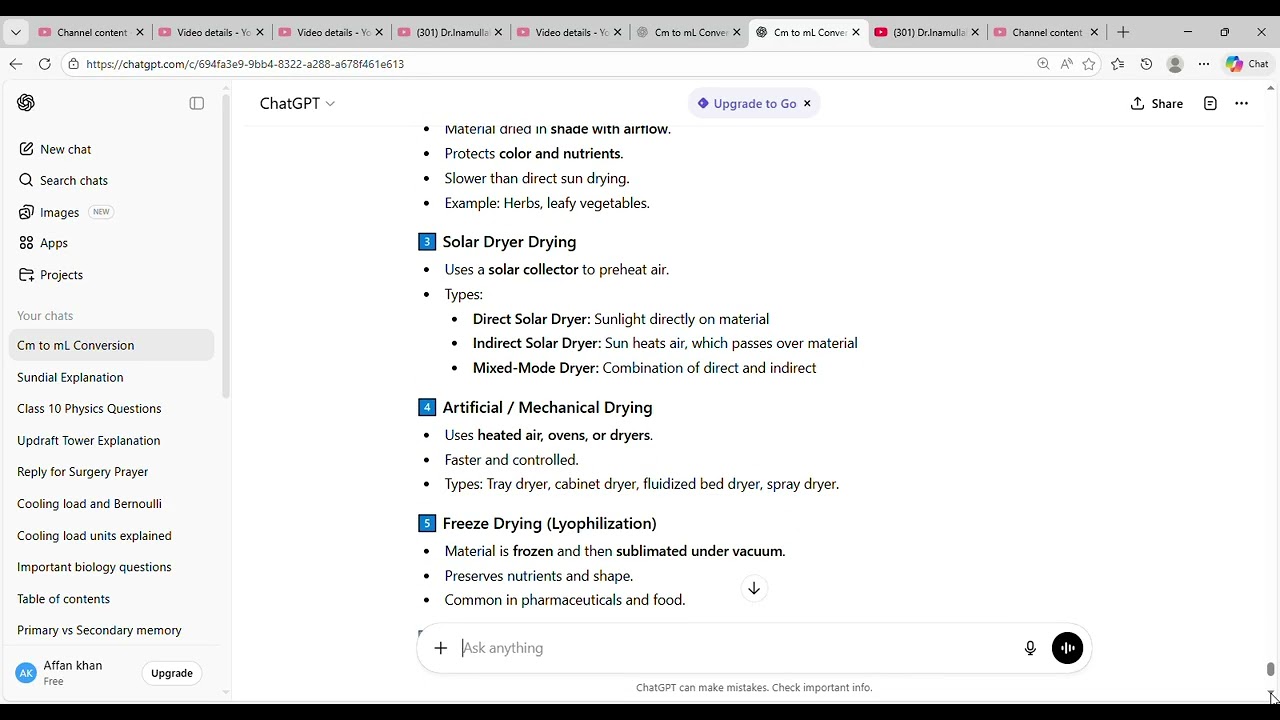Go back with the browser back arrow
The width and height of the screenshot is (1280, 720).
(15, 63)
